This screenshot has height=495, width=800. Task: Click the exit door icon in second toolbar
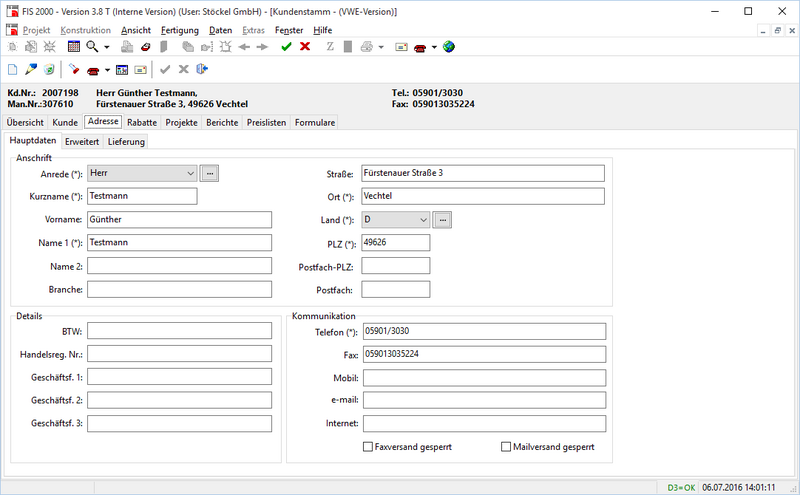202,70
